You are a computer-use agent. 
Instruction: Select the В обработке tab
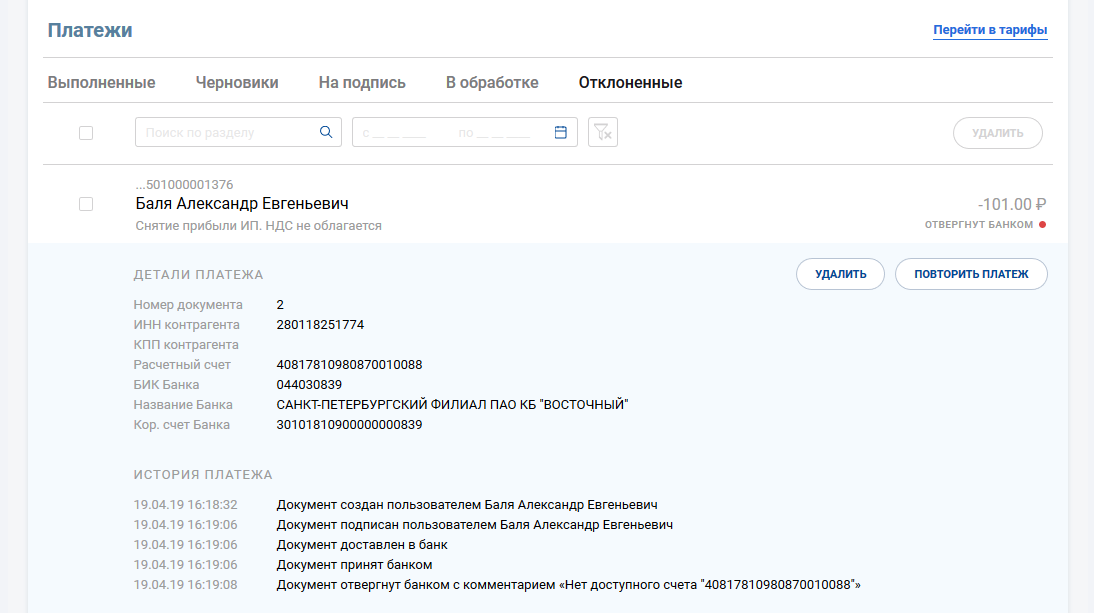pos(492,83)
